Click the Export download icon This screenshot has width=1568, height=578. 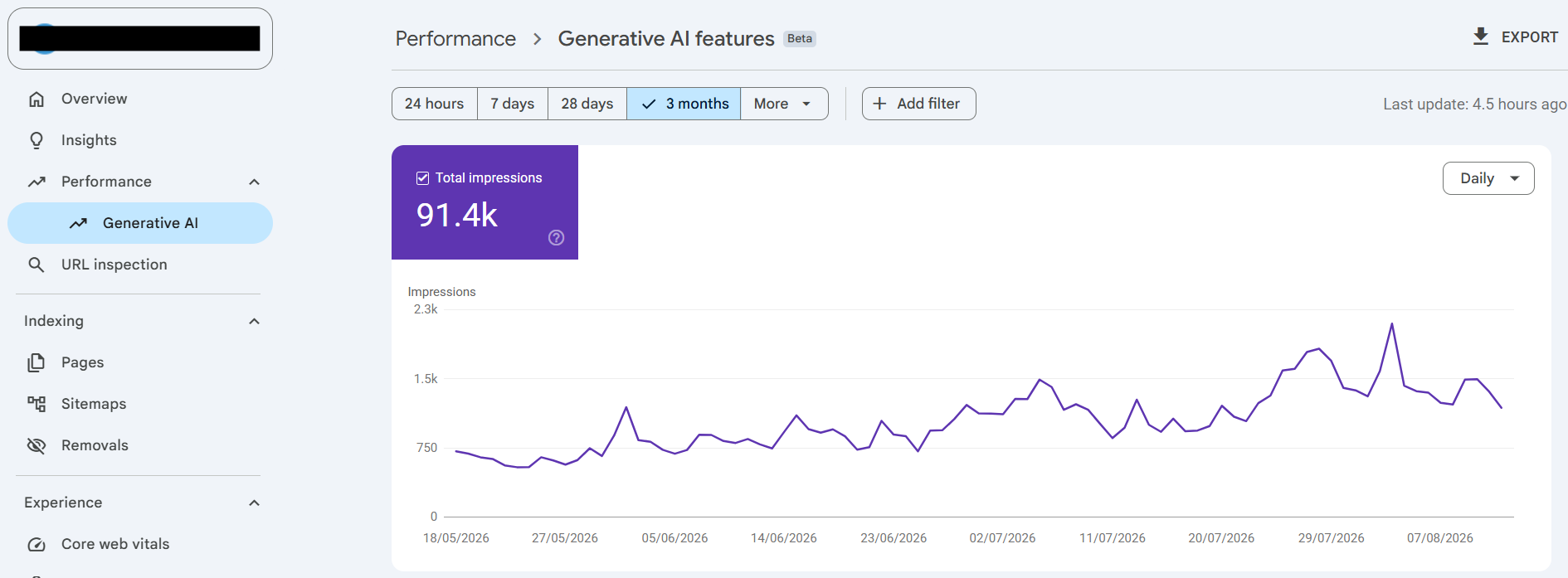pos(1481,36)
